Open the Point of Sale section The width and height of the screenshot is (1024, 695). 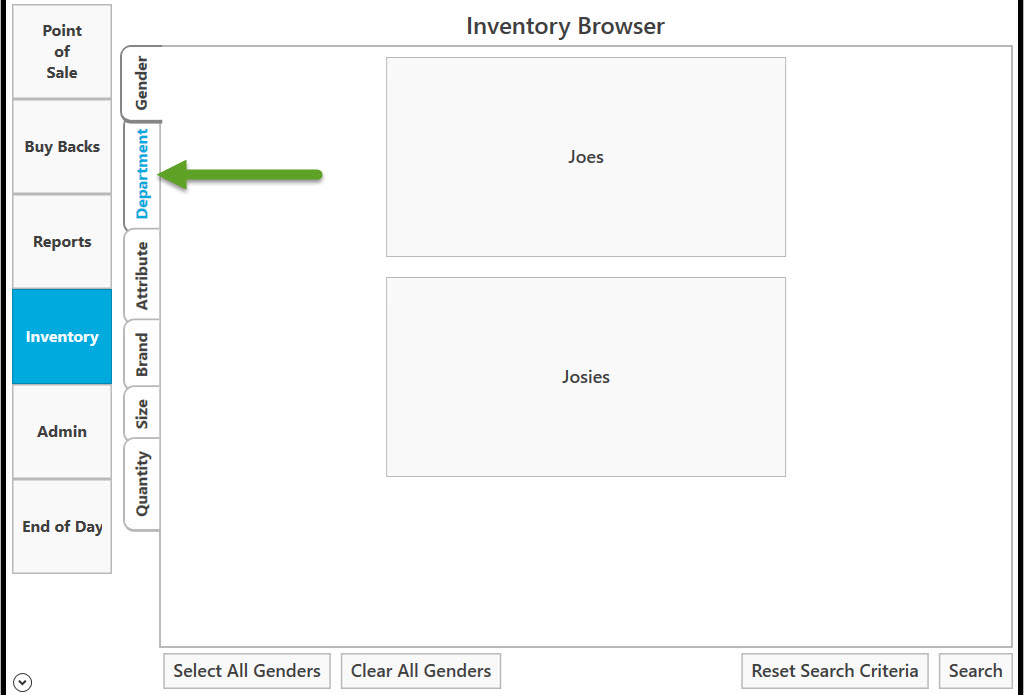(x=62, y=52)
